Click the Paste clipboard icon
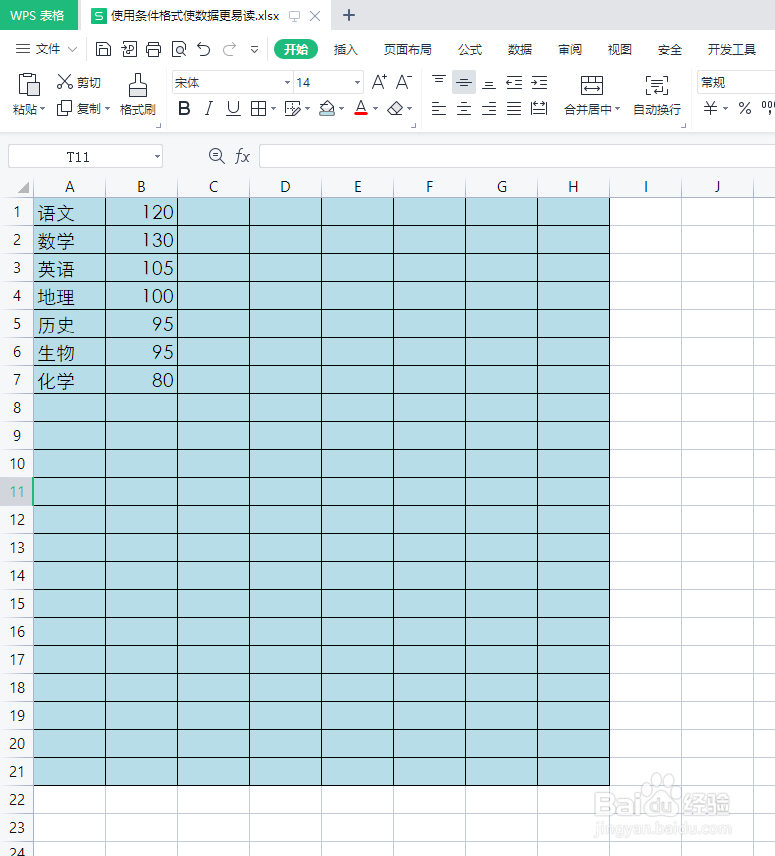This screenshot has height=856, width=775. click(28, 85)
